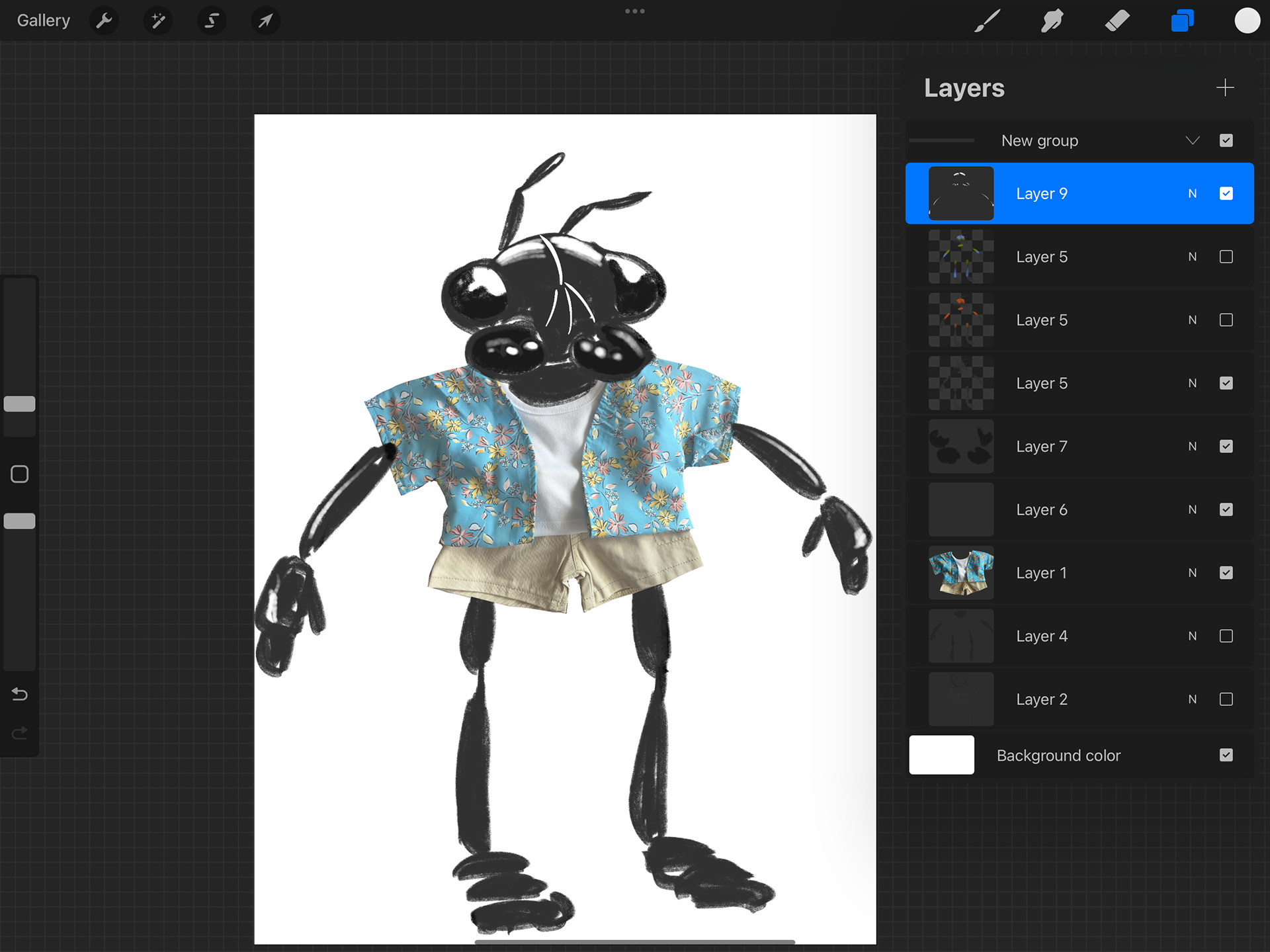
Task: Open blend mode N for Layer 1
Action: (1192, 573)
